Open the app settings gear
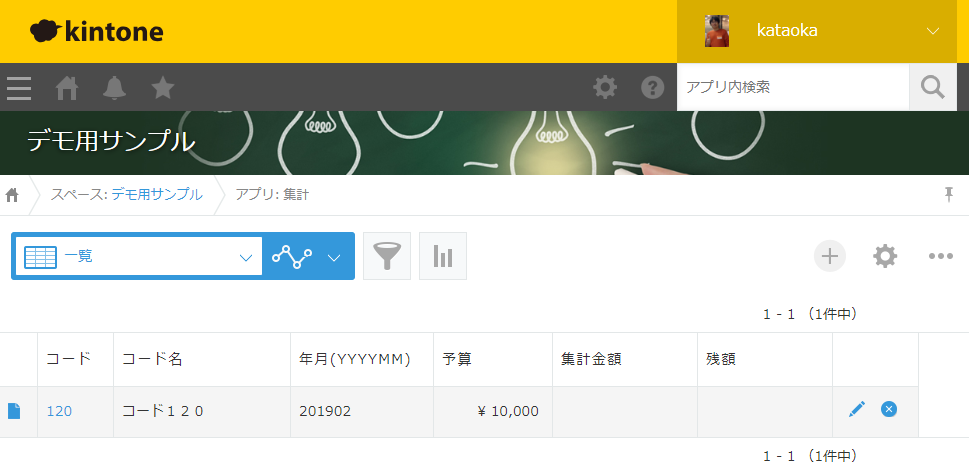969x474 pixels. 885,256
